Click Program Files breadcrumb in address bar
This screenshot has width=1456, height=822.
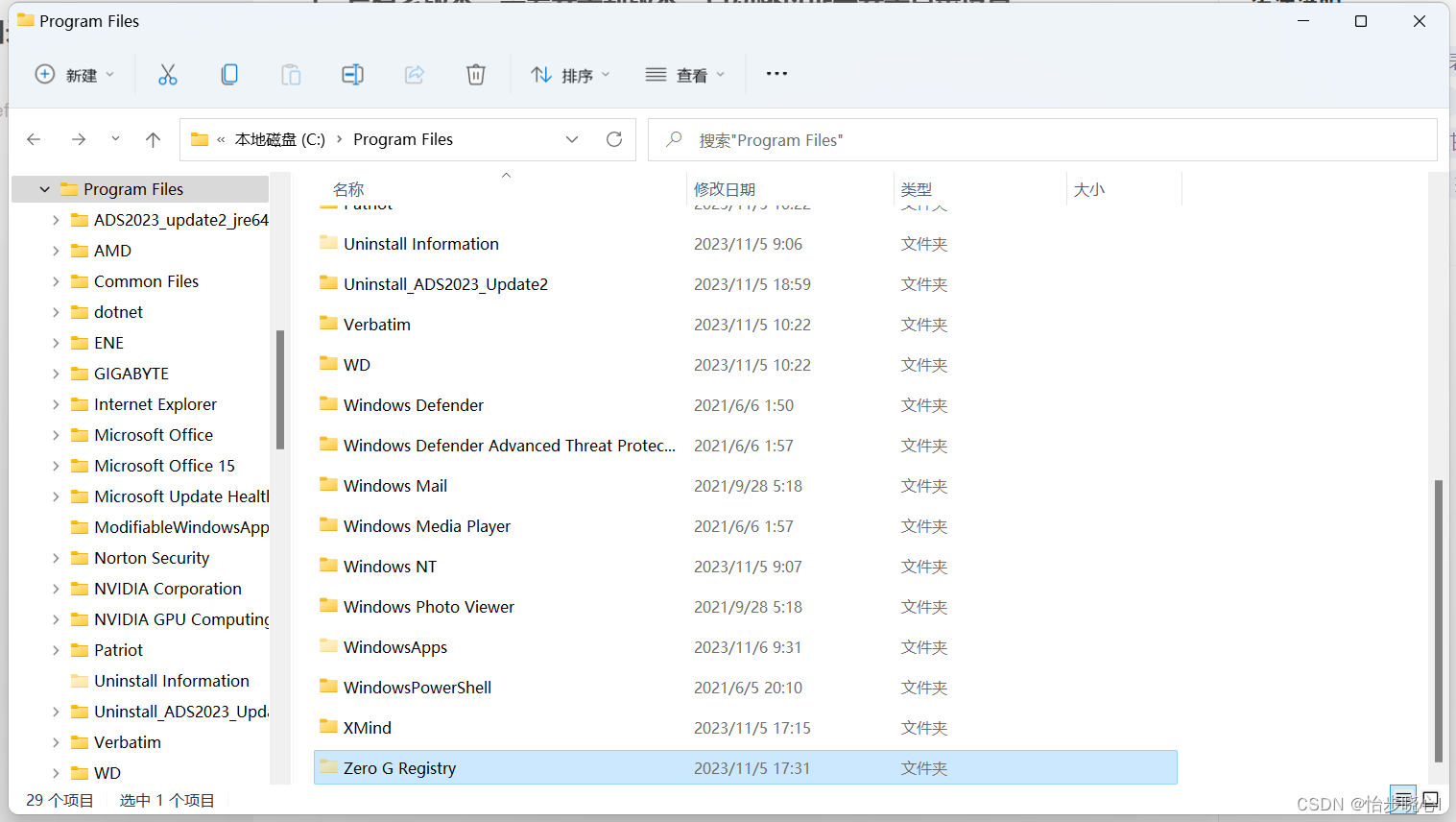tap(403, 139)
